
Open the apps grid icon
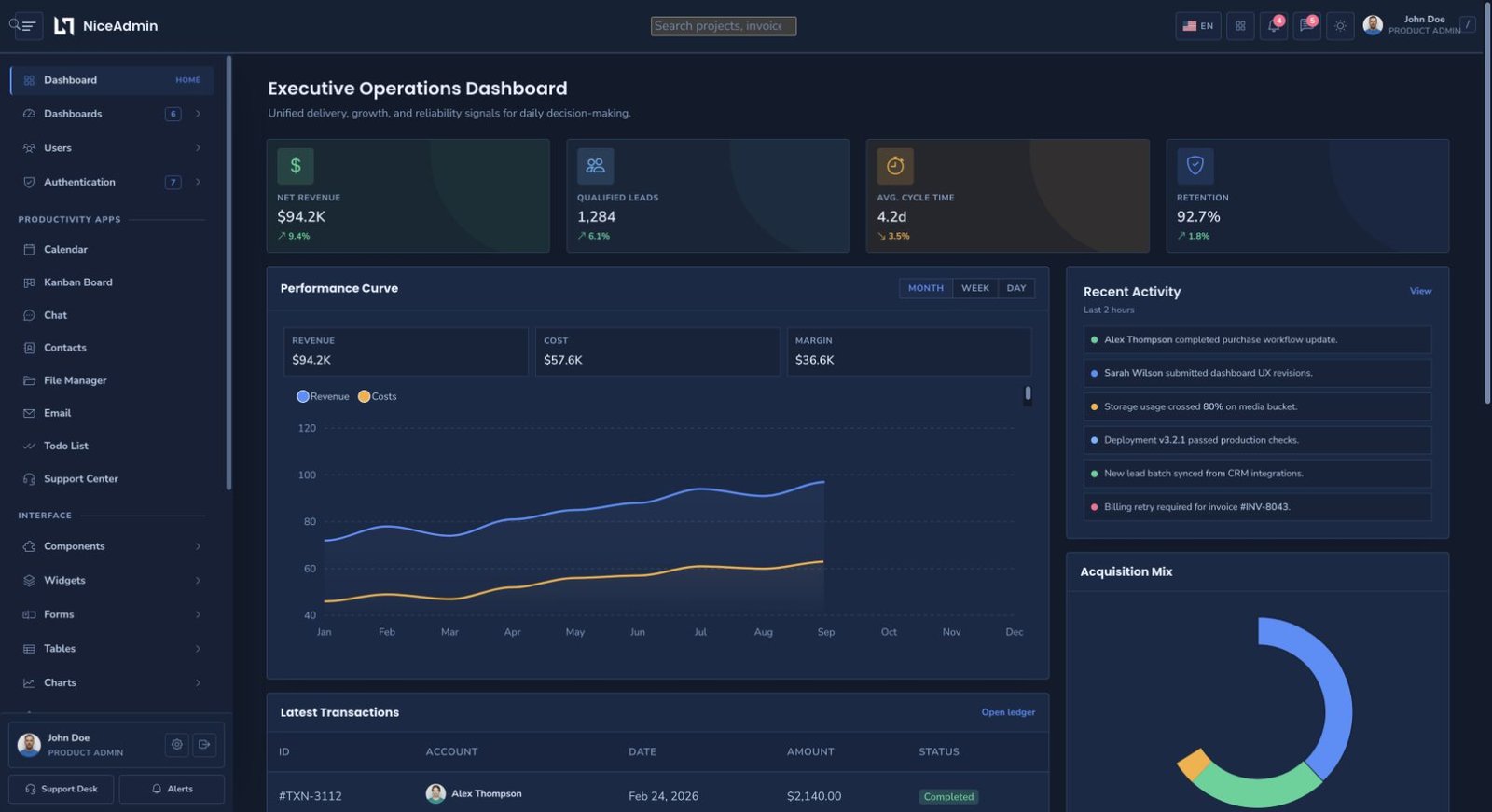[1240, 26]
